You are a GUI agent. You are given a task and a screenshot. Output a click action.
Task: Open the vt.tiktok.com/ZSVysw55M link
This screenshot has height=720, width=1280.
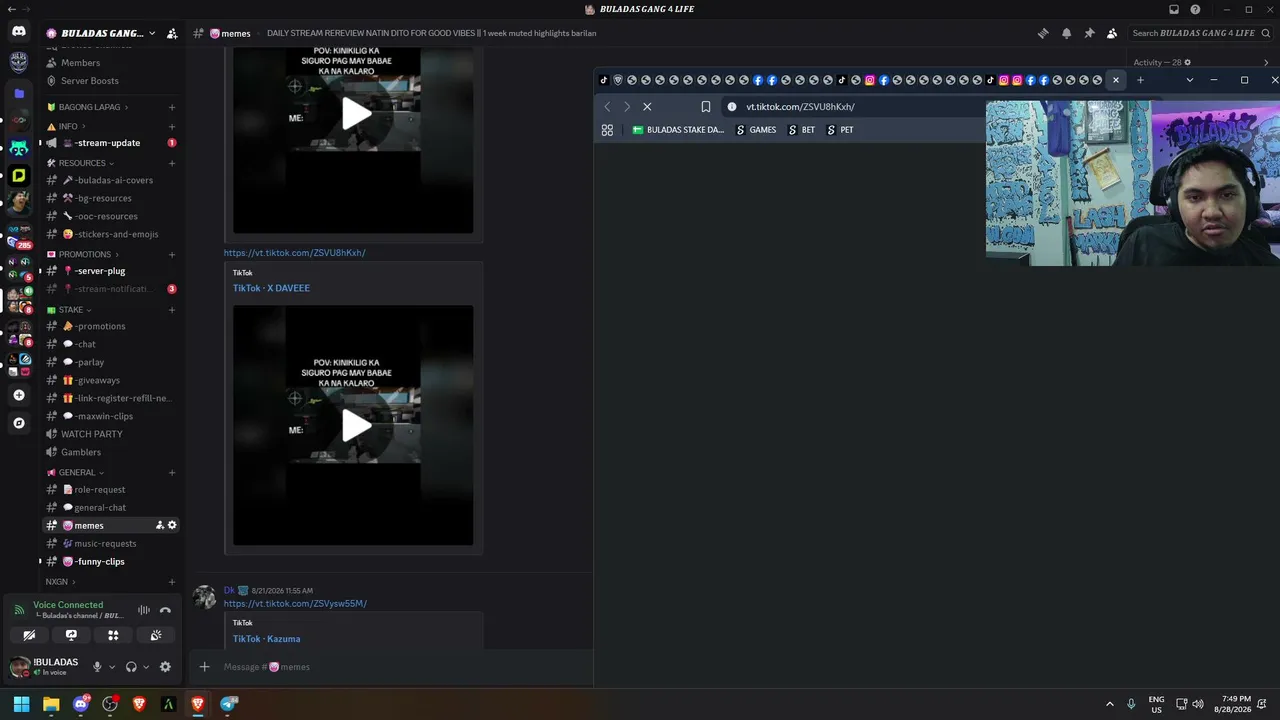[295, 604]
